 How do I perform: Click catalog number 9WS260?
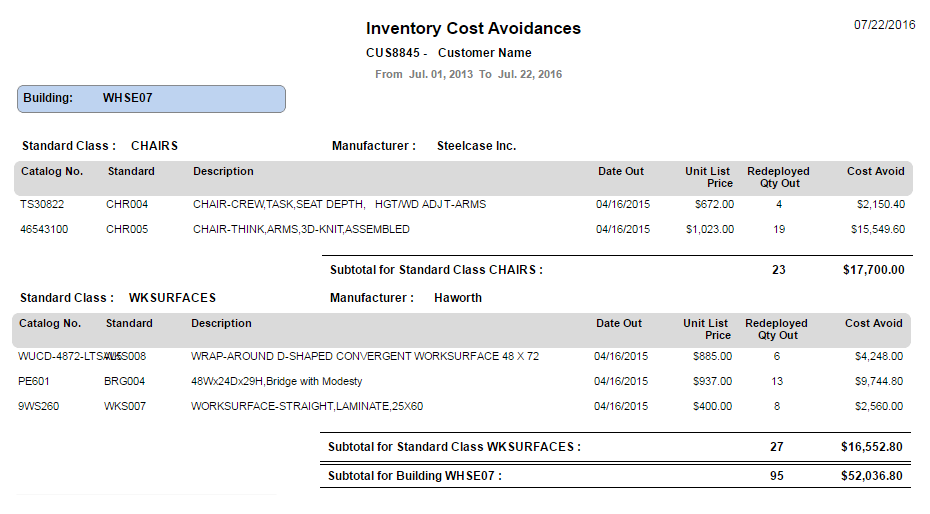click(x=39, y=406)
